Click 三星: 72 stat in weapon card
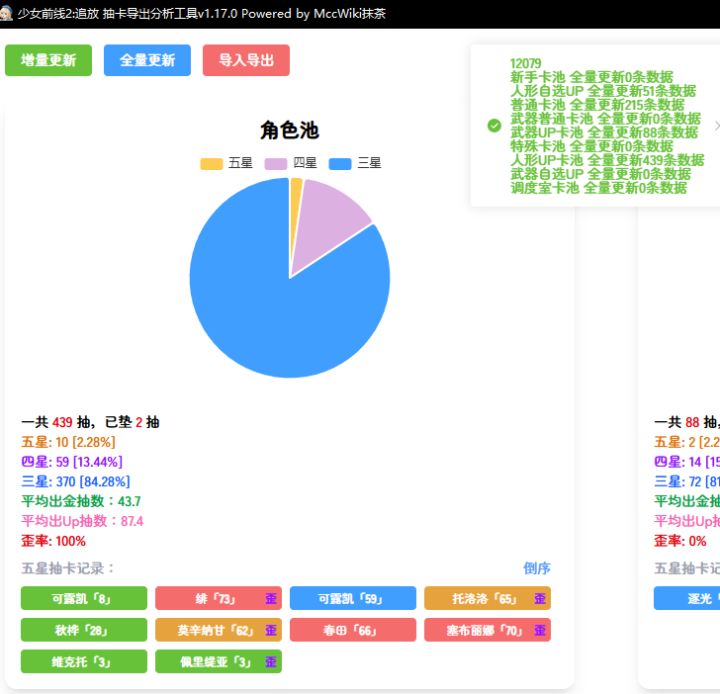 687,481
